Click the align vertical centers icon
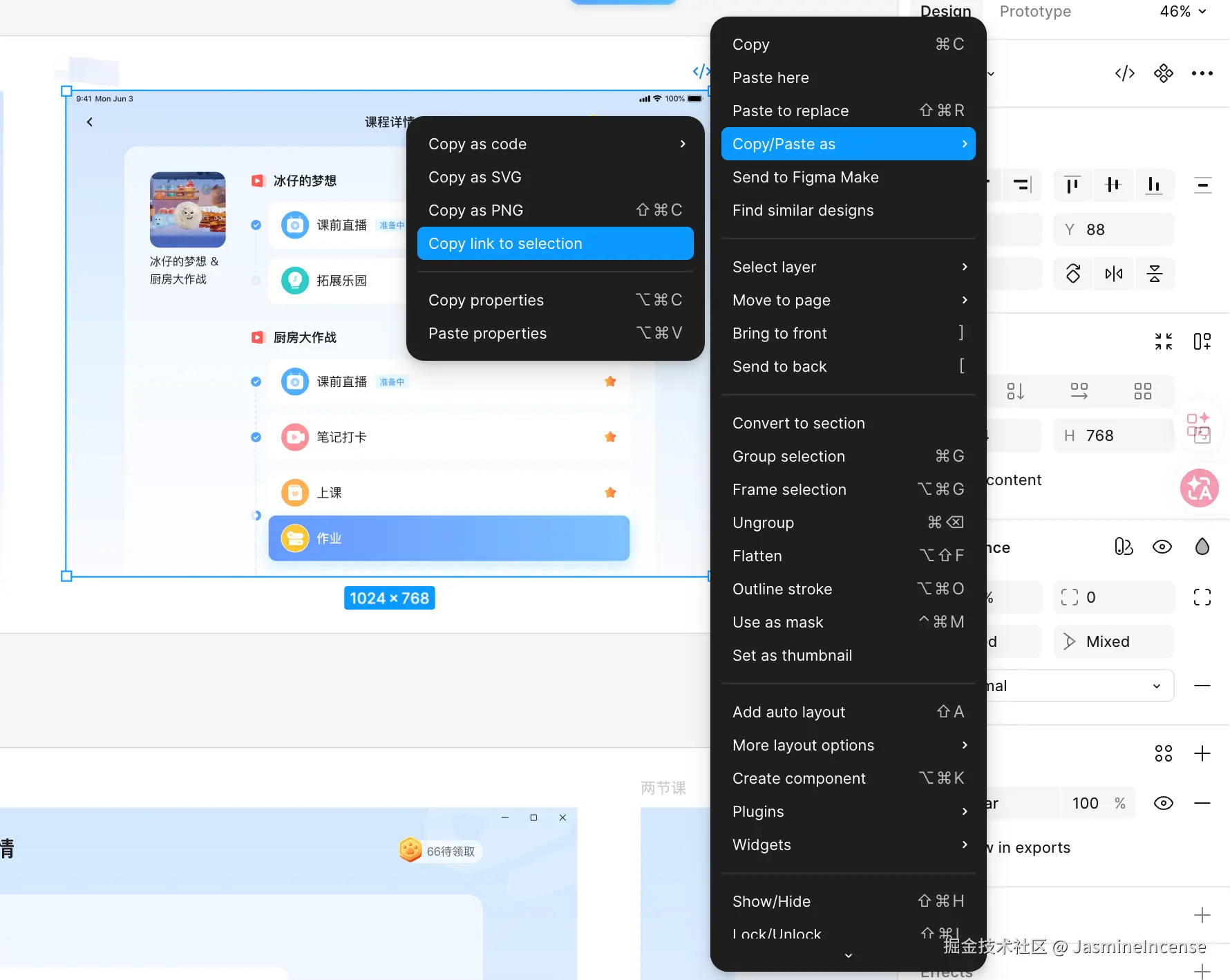The width and height of the screenshot is (1230, 980). [x=1113, y=185]
